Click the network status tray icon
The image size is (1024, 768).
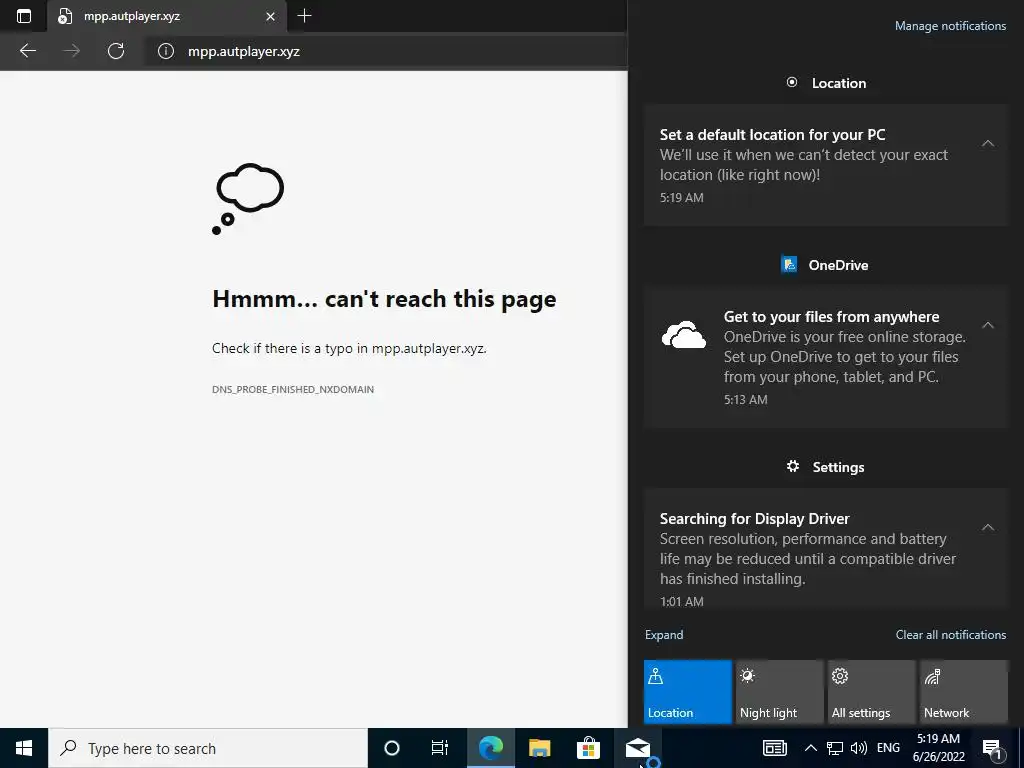pyautogui.click(x=835, y=748)
